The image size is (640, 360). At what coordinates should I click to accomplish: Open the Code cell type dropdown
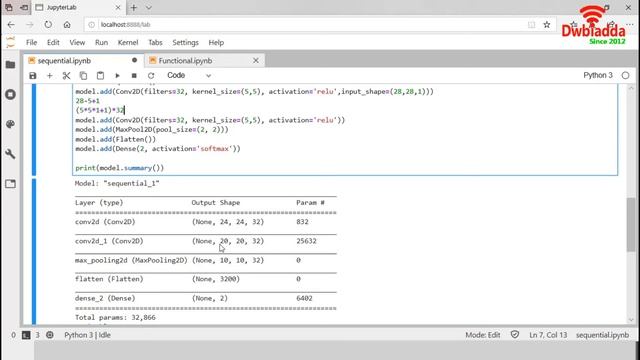click(x=189, y=76)
